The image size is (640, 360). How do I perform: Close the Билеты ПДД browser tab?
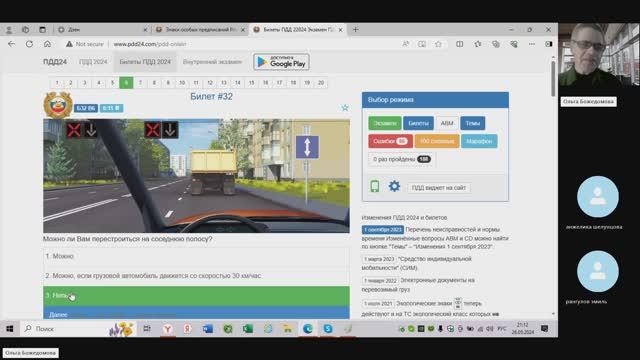[340, 30]
